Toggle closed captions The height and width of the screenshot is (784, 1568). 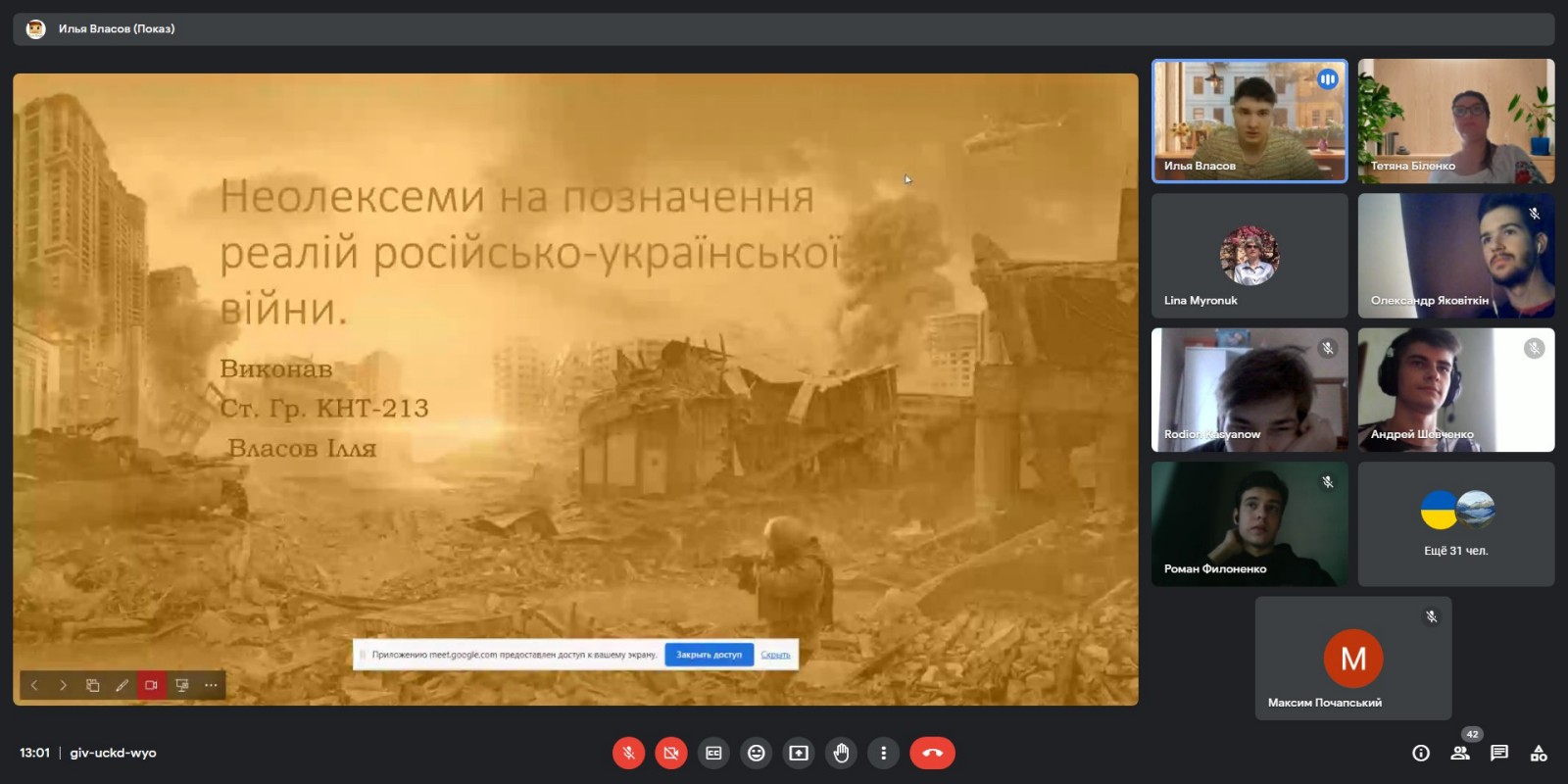coord(713,753)
